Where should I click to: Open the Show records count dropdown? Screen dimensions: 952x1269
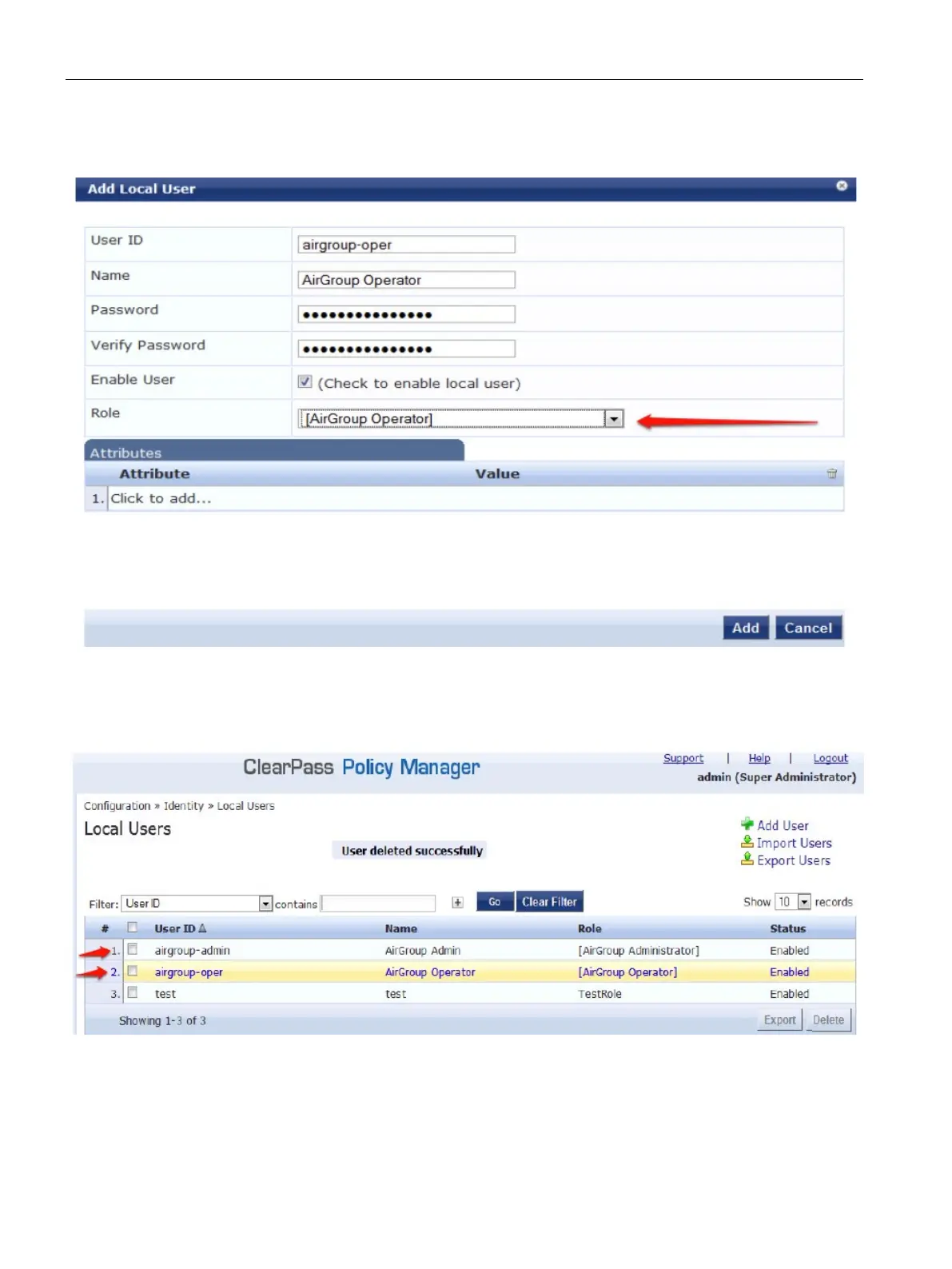pyautogui.click(x=804, y=902)
